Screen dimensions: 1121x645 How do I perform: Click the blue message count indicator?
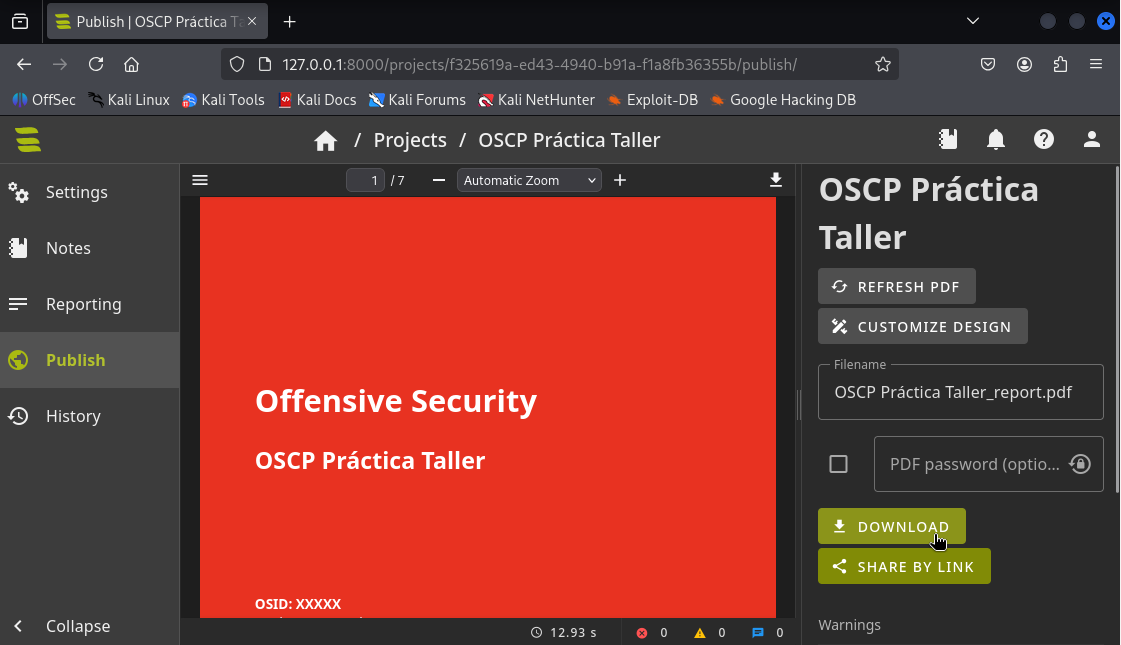click(768, 633)
